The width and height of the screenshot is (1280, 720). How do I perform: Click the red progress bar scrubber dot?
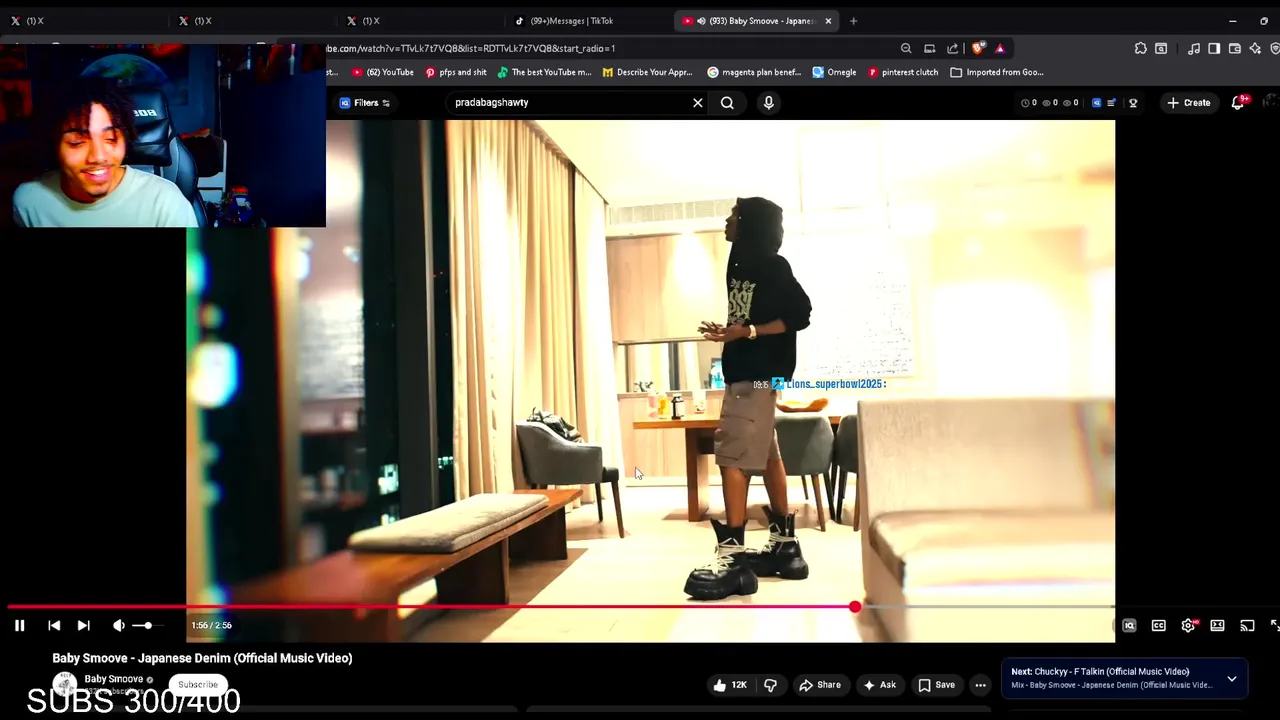(x=855, y=607)
